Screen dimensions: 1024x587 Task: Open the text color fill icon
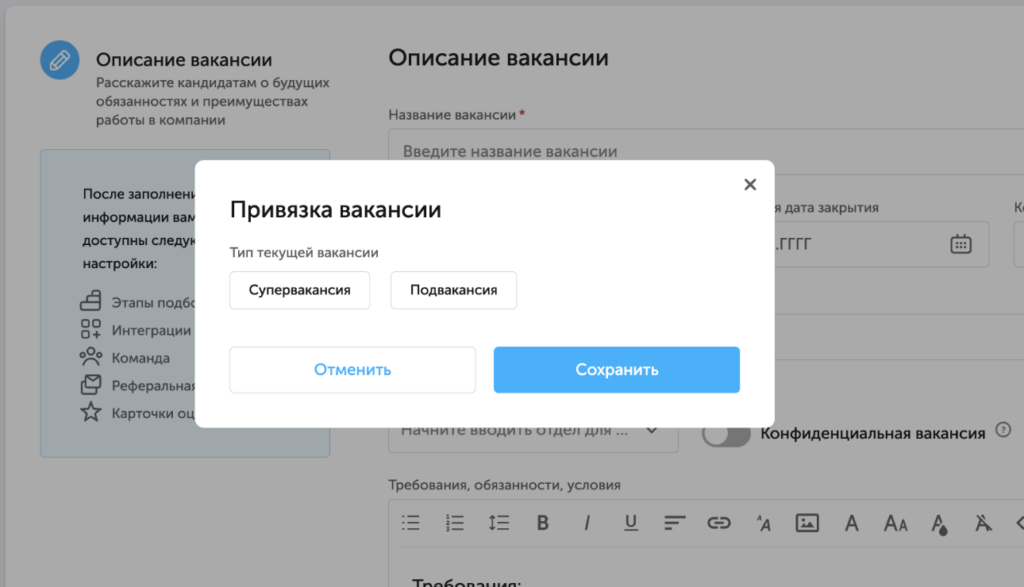click(x=939, y=524)
